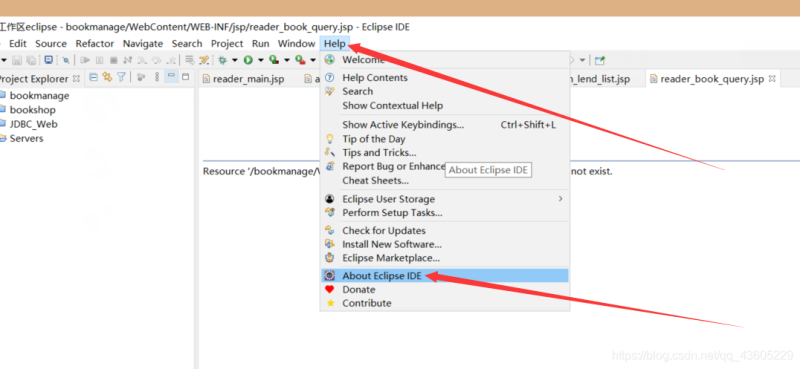Click the Step Over icon
Viewport: 800px width, 369px height.
[157, 60]
